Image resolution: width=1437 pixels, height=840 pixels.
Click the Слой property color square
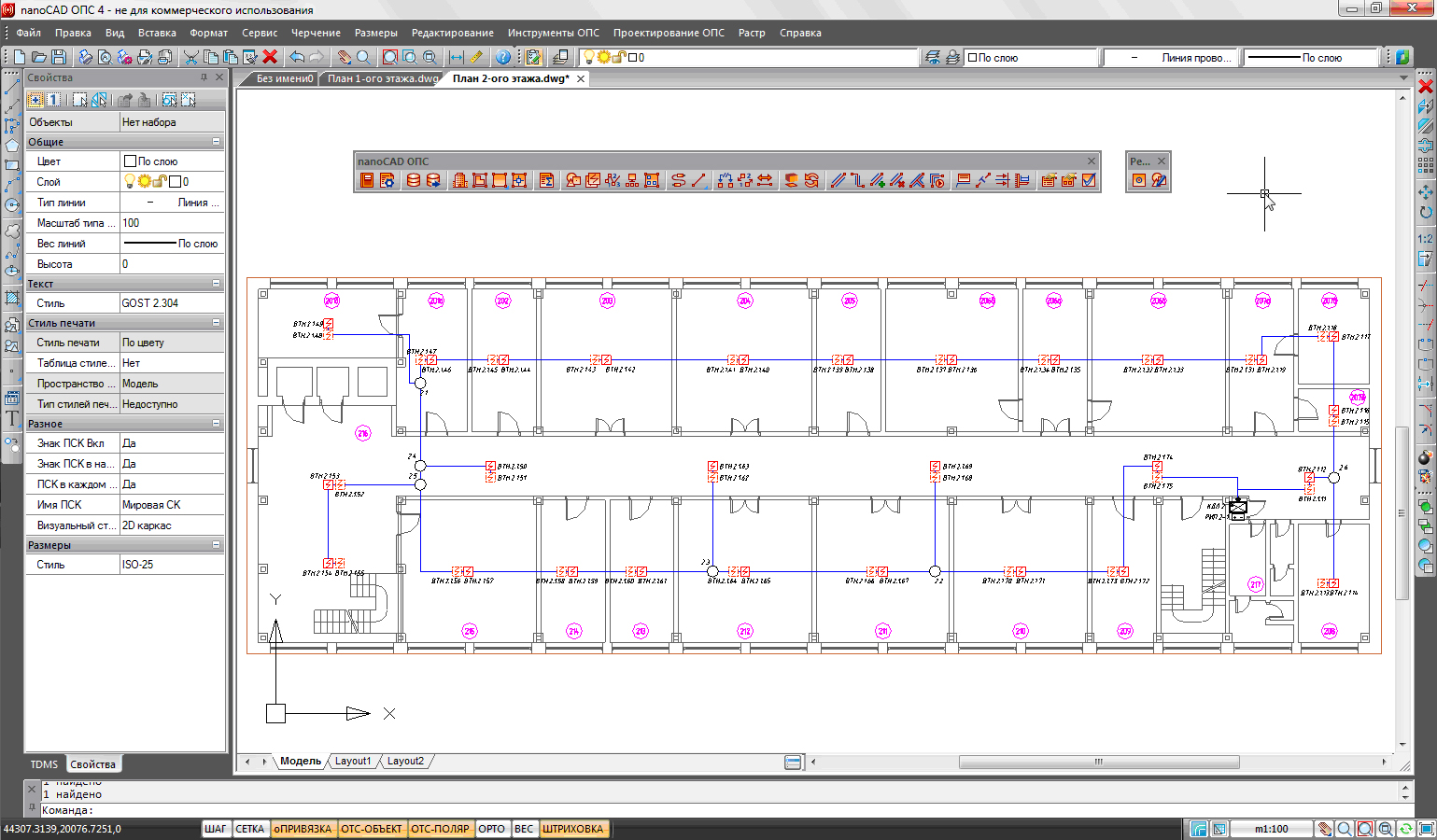(x=175, y=182)
